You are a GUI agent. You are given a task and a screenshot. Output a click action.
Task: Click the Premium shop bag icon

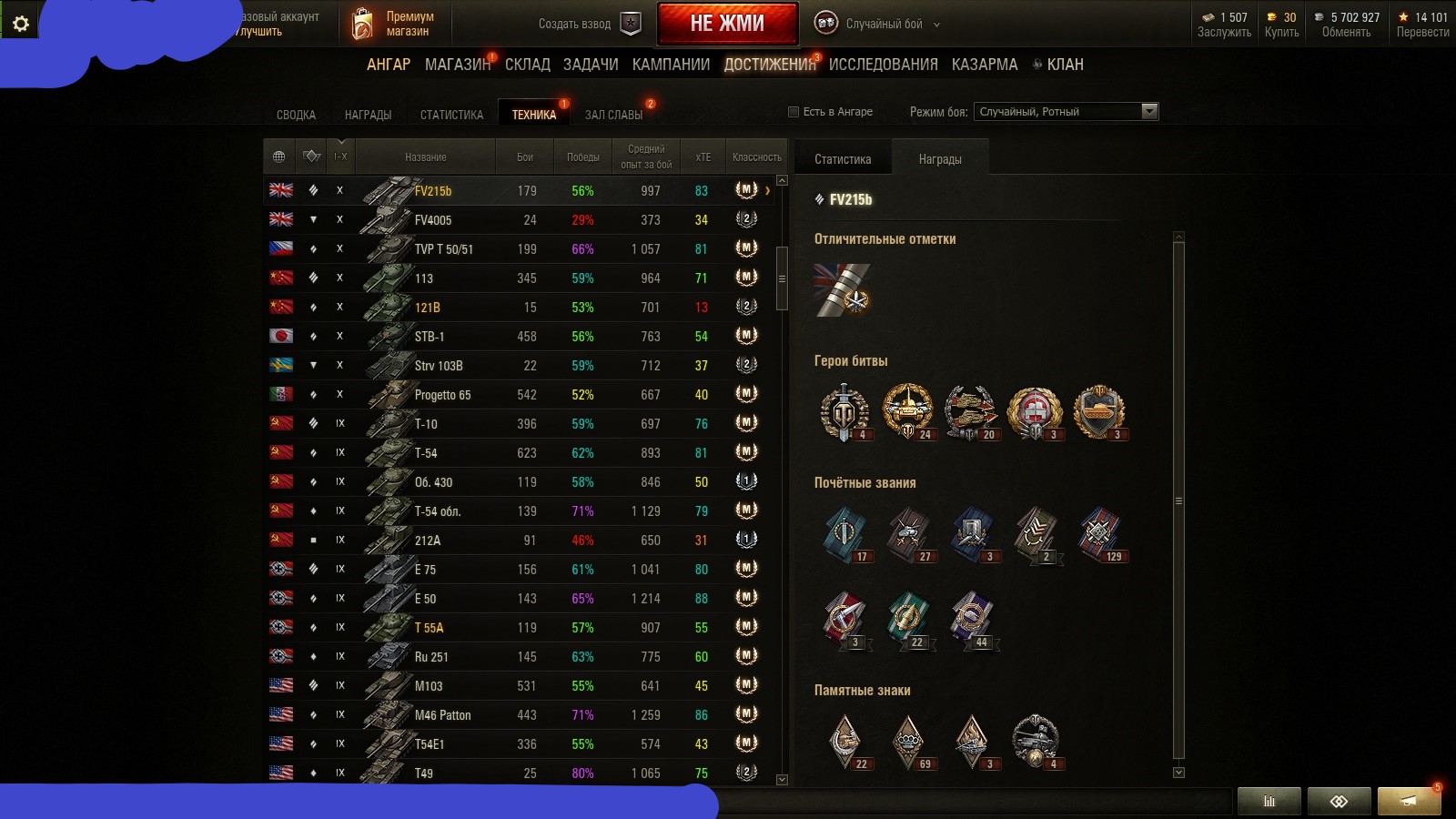click(362, 24)
